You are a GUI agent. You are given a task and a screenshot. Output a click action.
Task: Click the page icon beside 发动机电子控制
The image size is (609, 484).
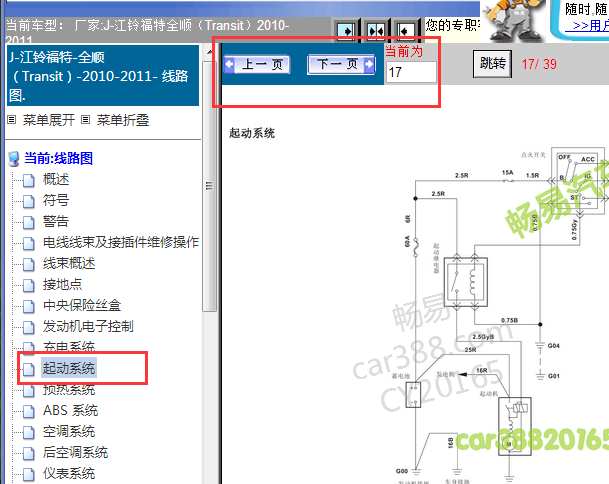click(x=28, y=327)
